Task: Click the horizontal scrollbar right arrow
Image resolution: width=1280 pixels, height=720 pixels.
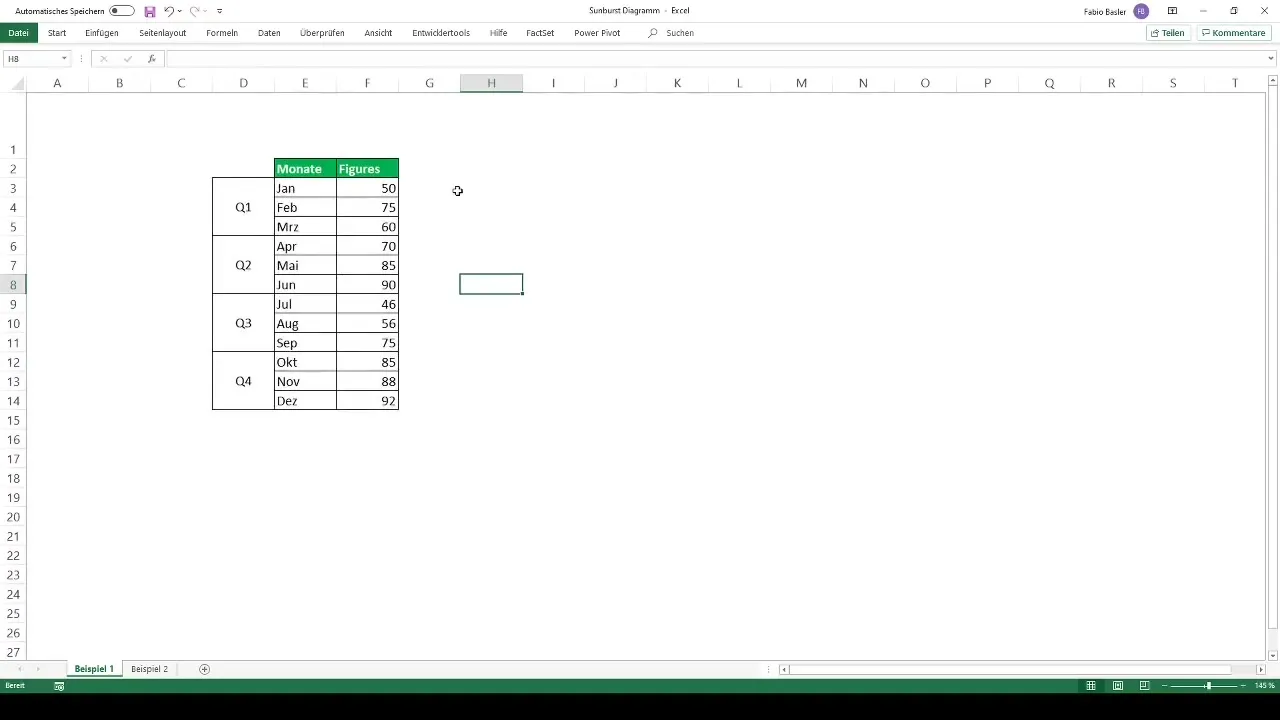Action: tap(1260, 669)
